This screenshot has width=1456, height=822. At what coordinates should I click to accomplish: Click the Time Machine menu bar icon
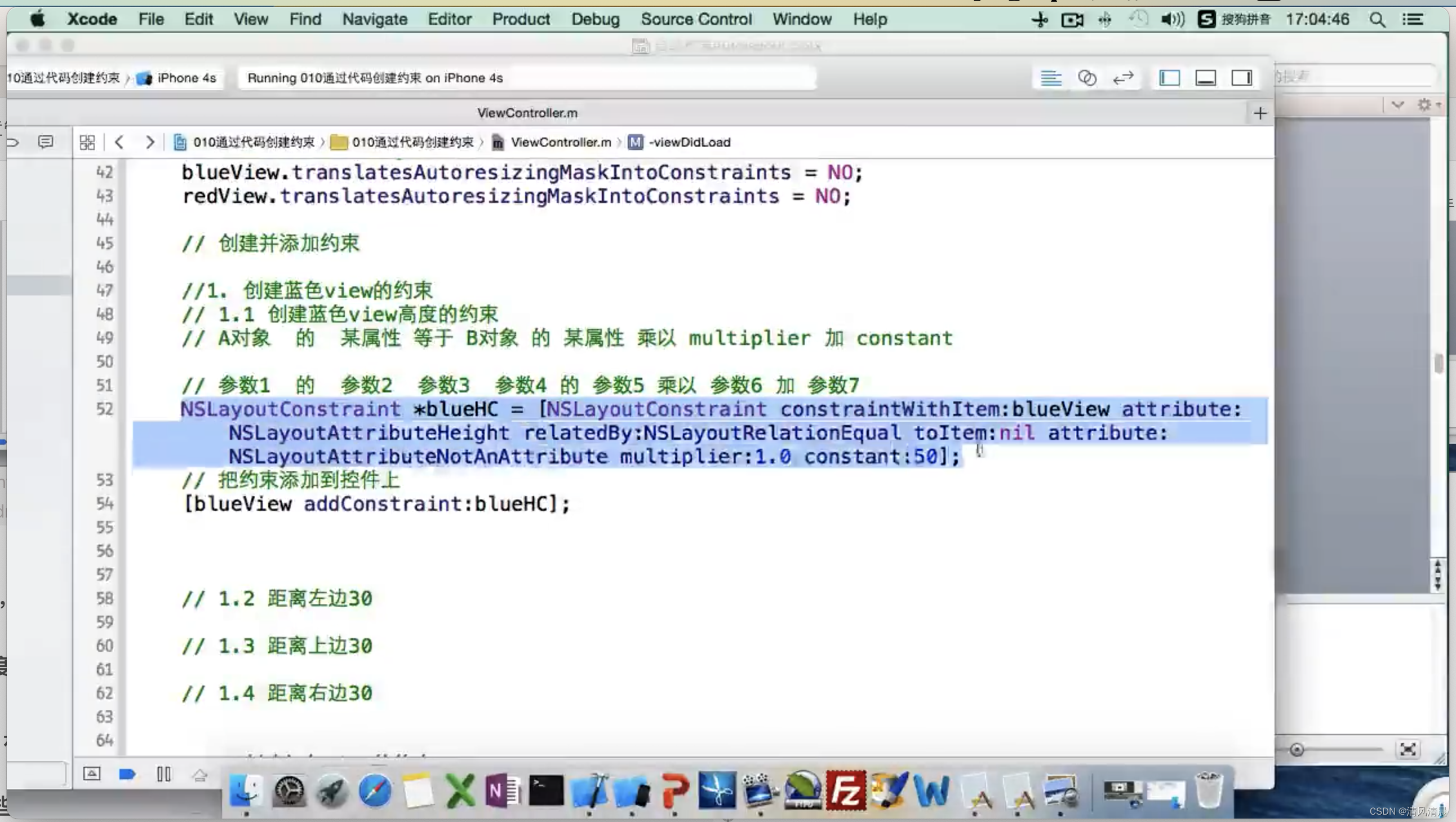coord(1138,20)
